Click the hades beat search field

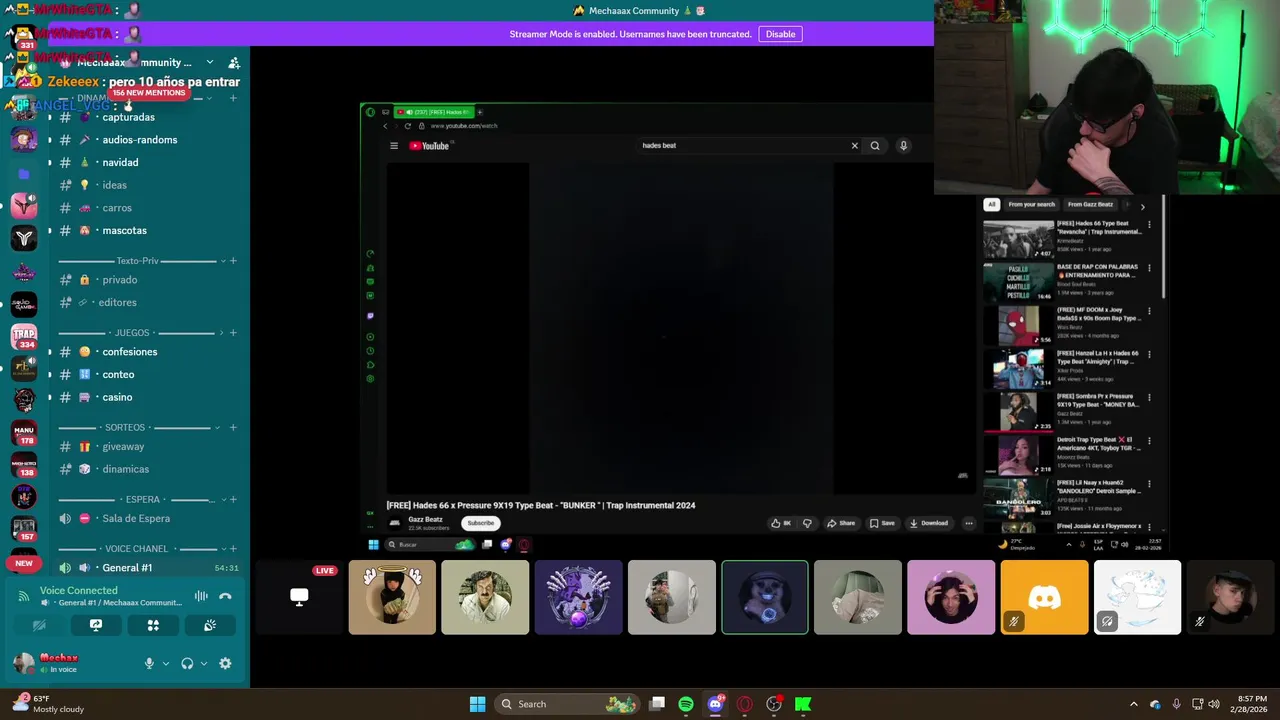(745, 146)
